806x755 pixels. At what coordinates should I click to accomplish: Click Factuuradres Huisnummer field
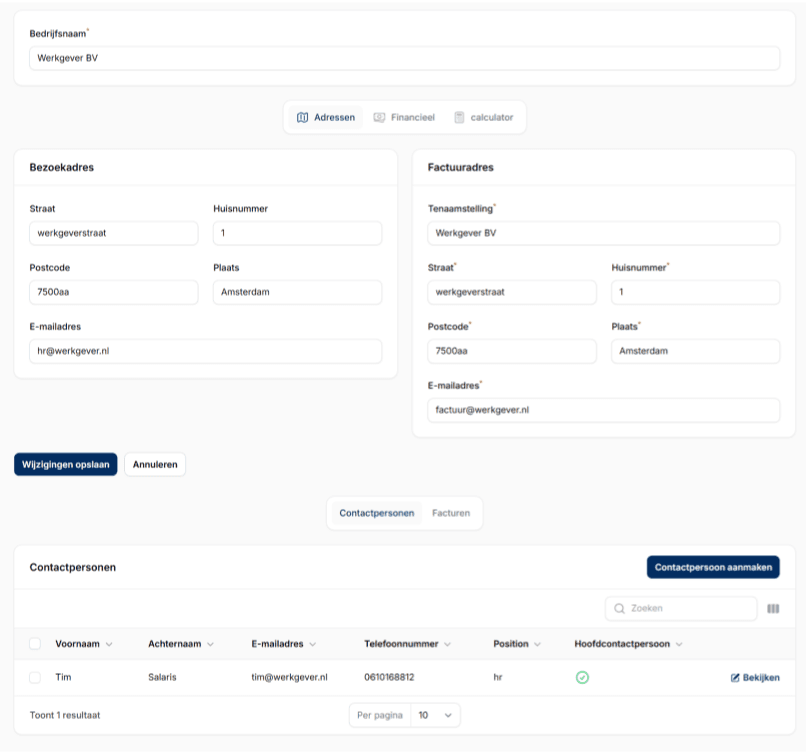click(695, 292)
